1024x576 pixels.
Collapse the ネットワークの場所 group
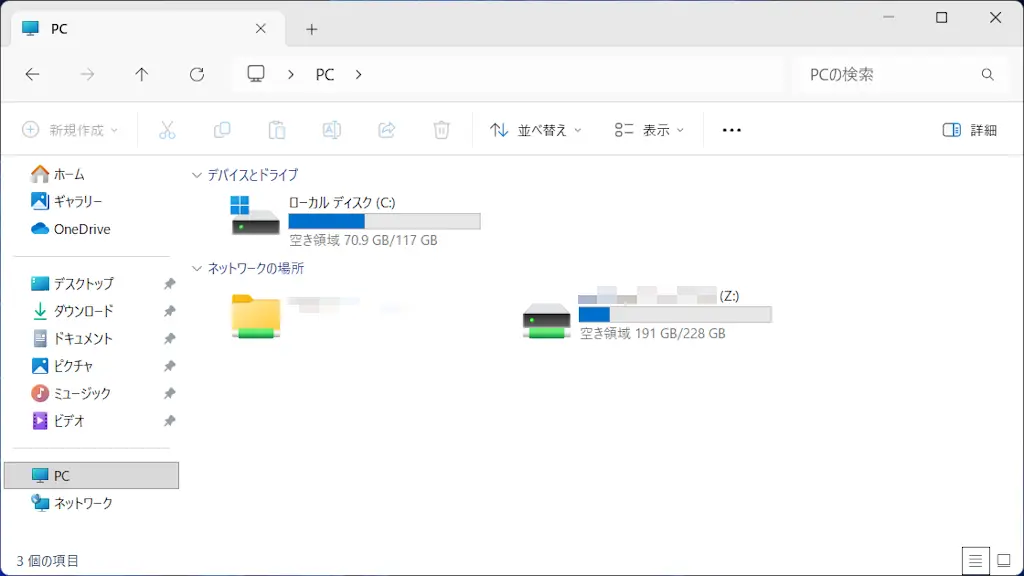click(196, 269)
